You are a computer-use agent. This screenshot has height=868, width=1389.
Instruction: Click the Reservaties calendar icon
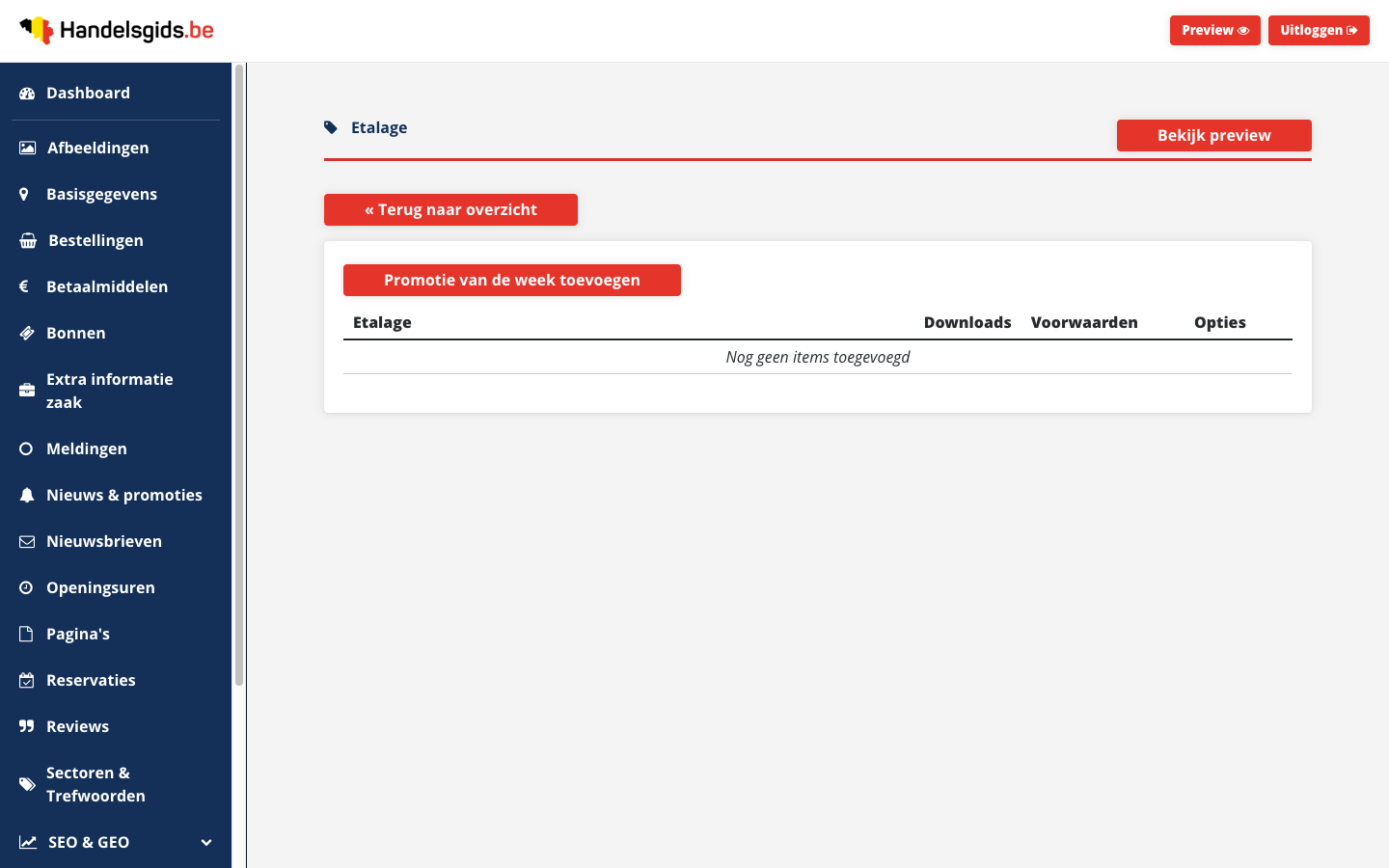pos(27,680)
